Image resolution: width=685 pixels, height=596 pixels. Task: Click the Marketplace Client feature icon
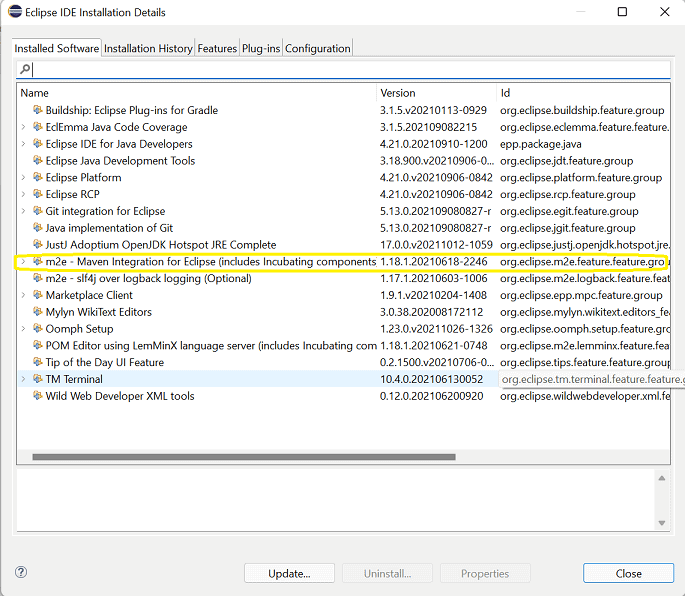click(38, 295)
